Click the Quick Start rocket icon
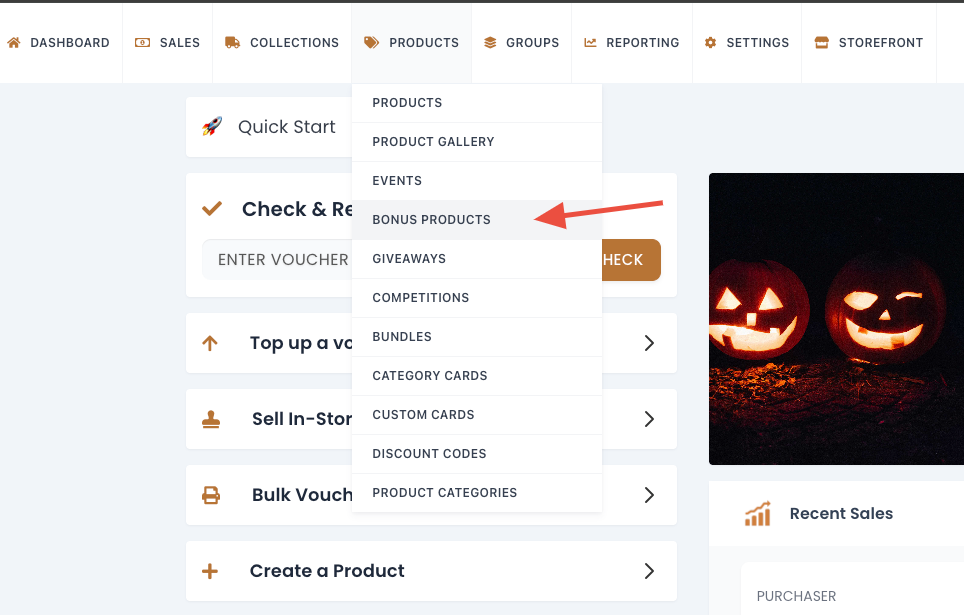Viewport: 964px width, 615px height. click(x=212, y=127)
